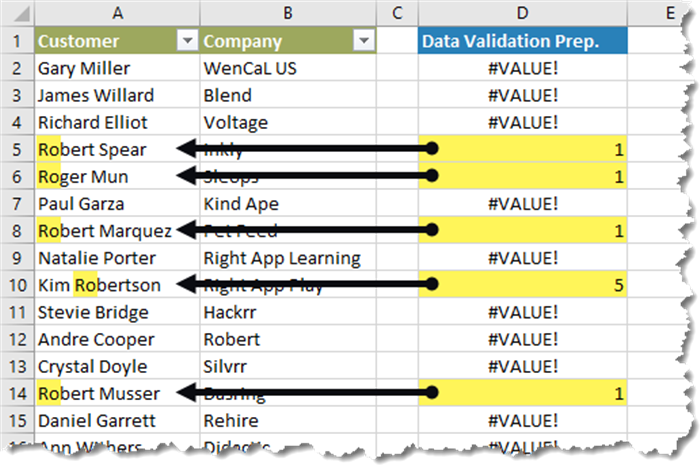Click the row 5 header
Image resolution: width=700 pixels, height=465 pixels.
(x=17, y=149)
